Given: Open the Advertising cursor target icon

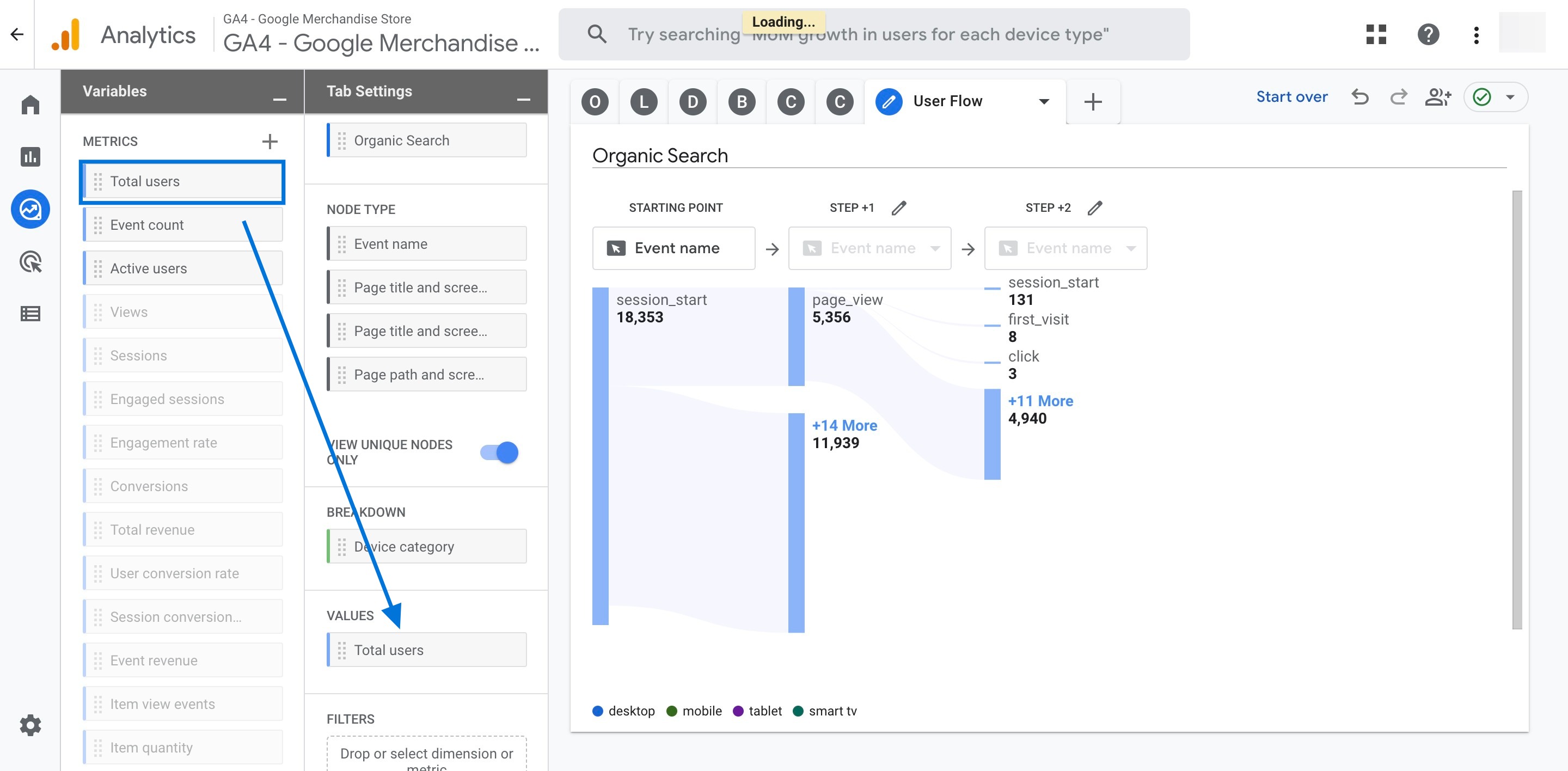Looking at the screenshot, I should tap(30, 262).
